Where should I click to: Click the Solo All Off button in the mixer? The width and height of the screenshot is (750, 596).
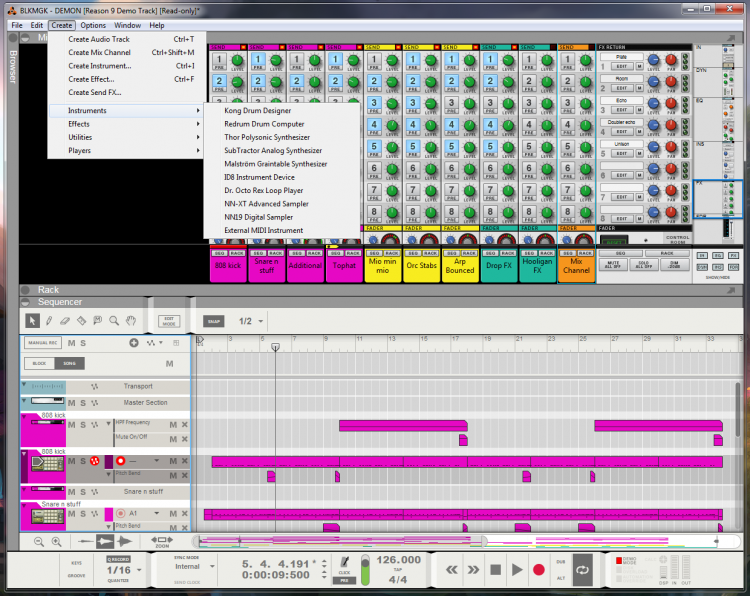coord(644,265)
